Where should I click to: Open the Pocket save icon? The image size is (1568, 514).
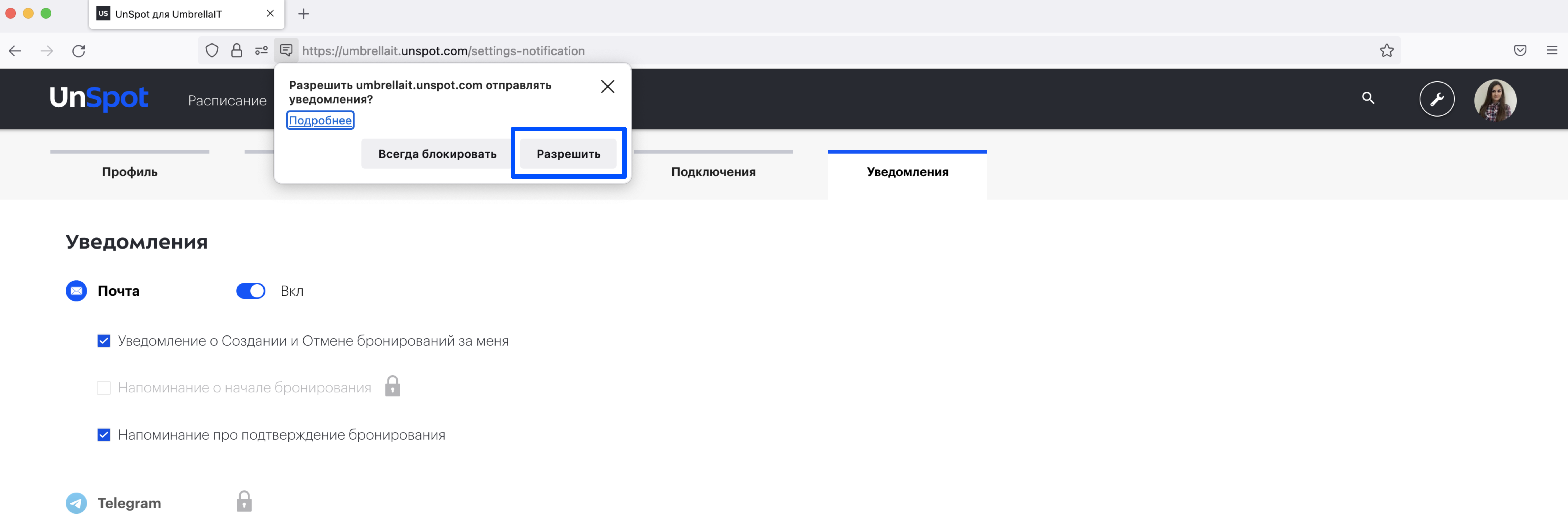1520,51
